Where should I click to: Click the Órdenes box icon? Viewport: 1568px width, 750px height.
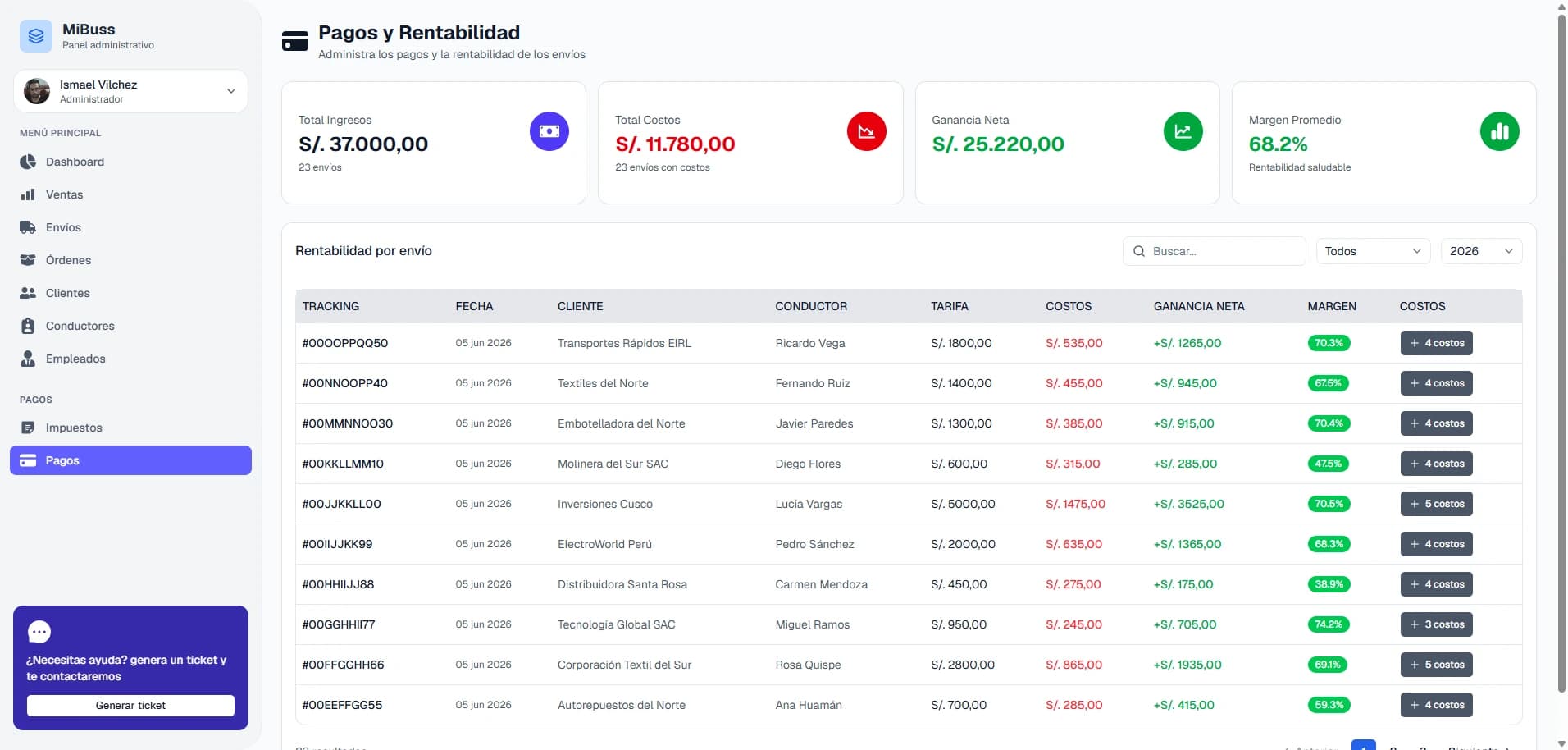28,260
